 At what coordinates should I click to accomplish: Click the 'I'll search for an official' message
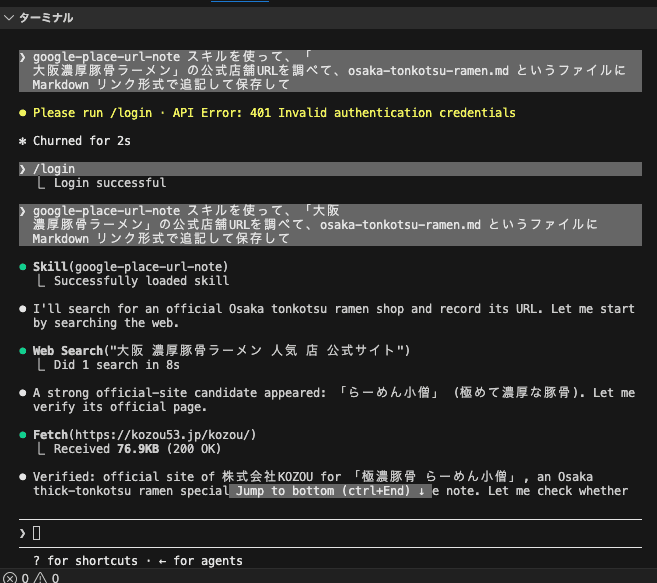point(334,316)
